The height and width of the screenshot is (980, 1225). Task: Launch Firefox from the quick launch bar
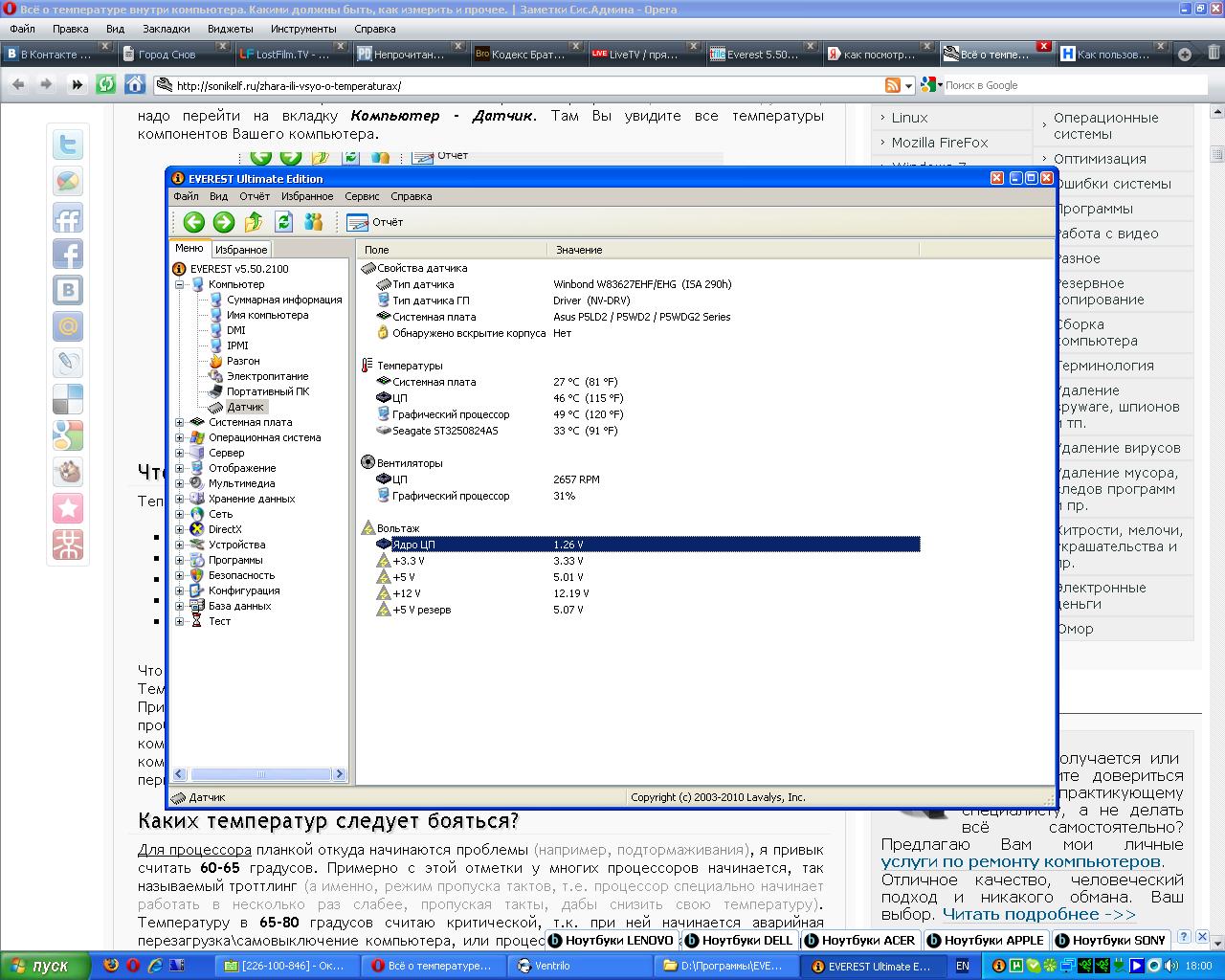pyautogui.click(x=111, y=966)
